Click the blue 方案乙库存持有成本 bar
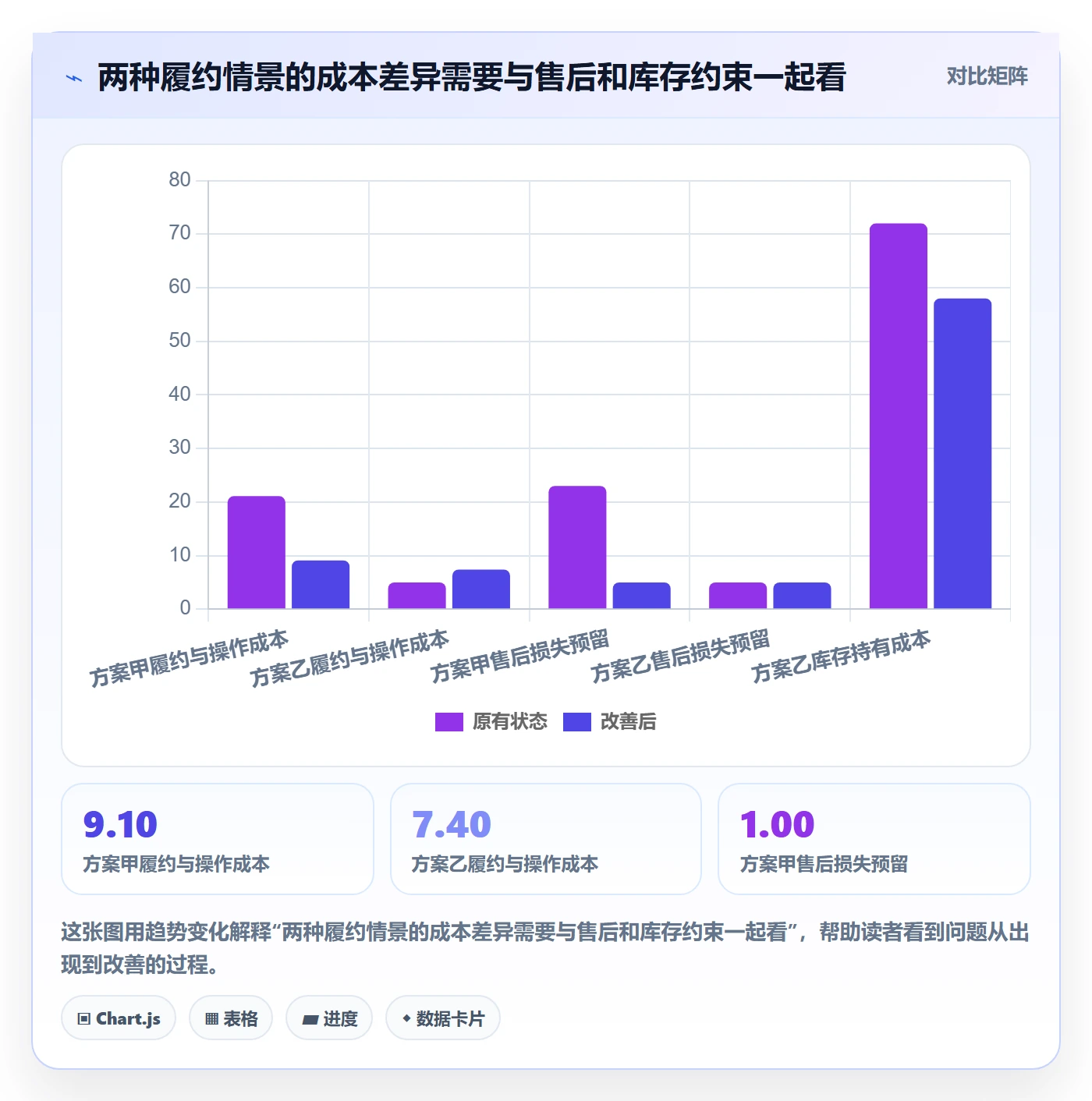The height and width of the screenshot is (1101, 1092). [x=963, y=454]
